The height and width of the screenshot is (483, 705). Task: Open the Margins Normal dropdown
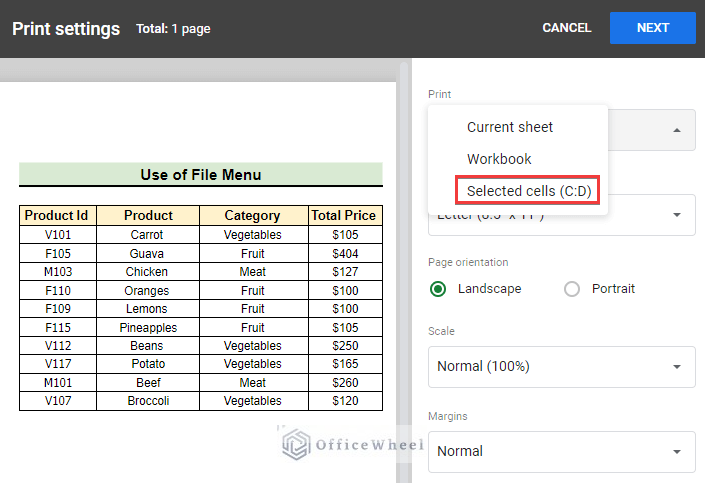tap(562, 452)
